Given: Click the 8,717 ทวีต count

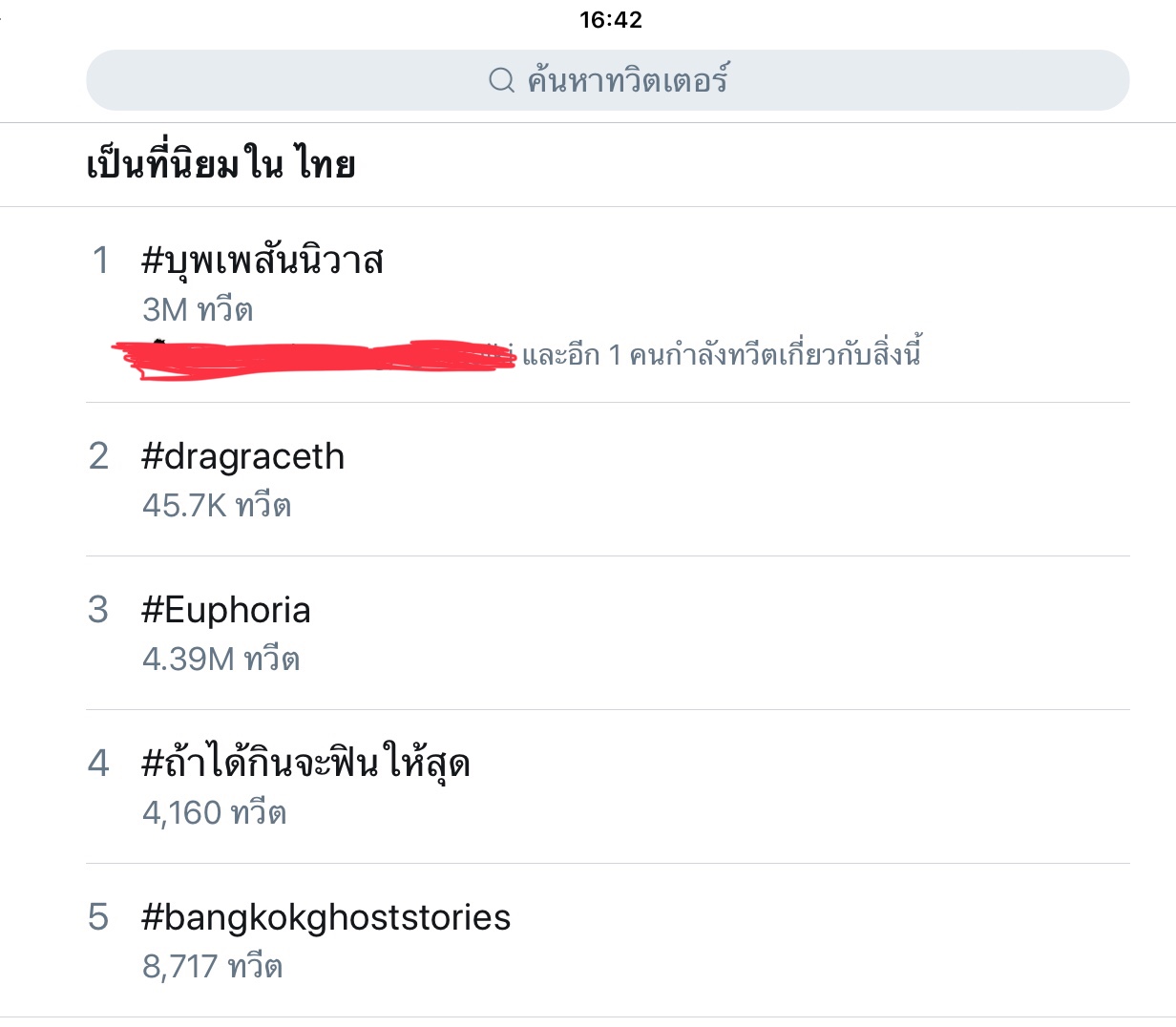Looking at the screenshot, I should [x=213, y=967].
